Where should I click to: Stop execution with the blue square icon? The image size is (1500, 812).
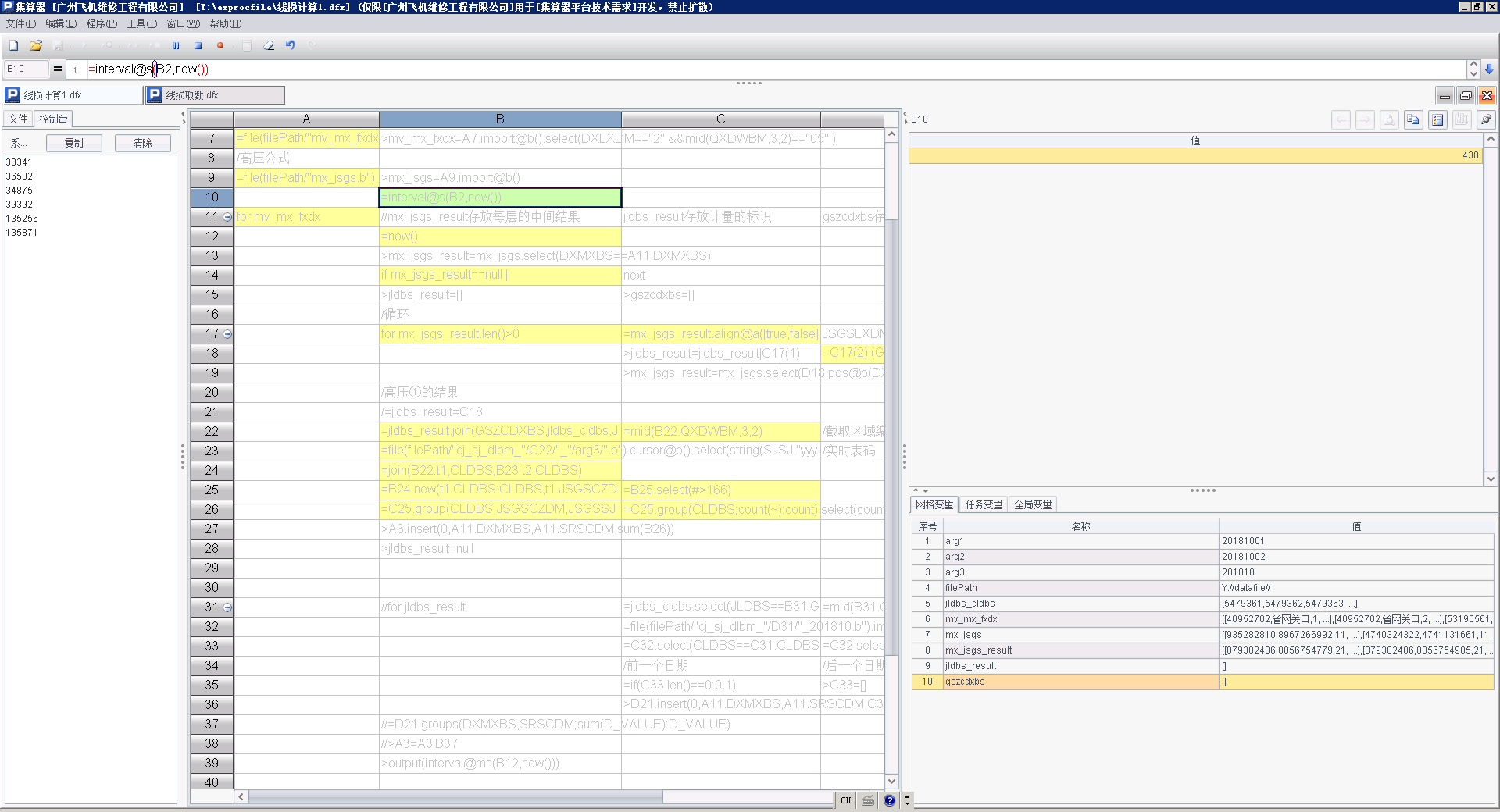[x=198, y=45]
